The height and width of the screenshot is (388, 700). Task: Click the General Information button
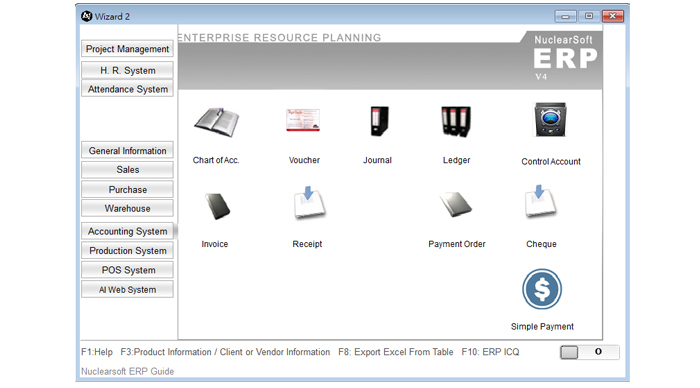coord(127,150)
